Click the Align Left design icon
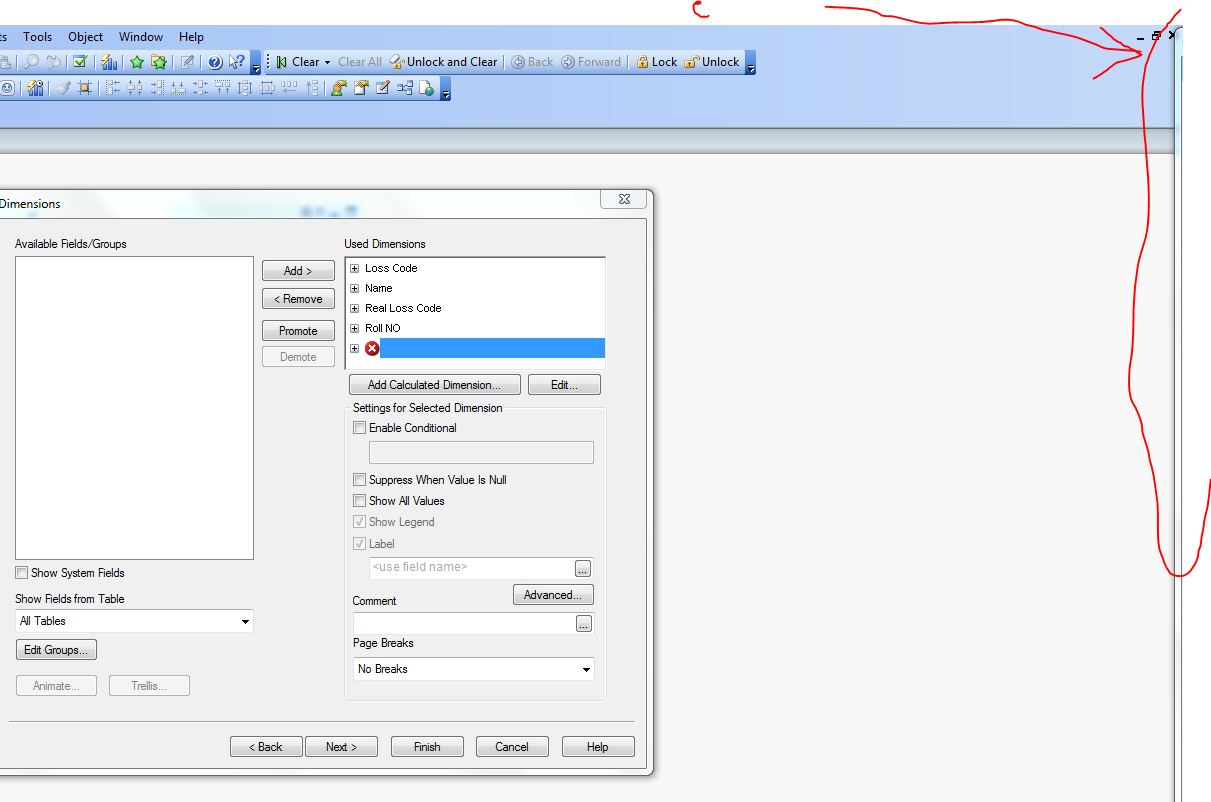1211x802 pixels. (x=113, y=88)
